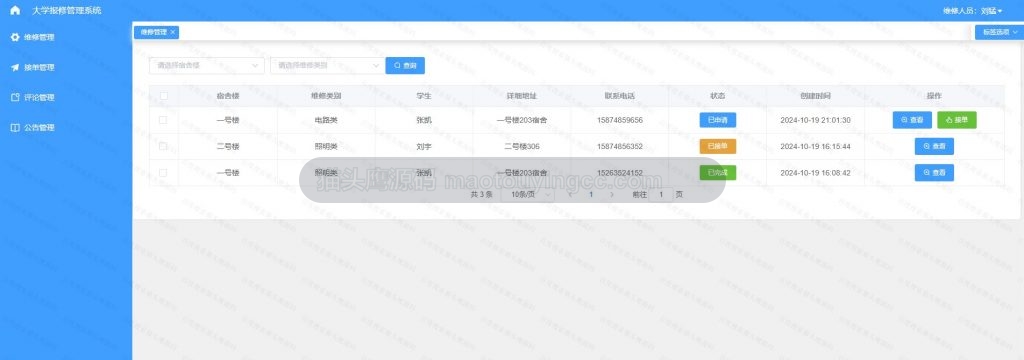The image size is (1024, 360).
Task: Open the 请选择维修类别 dropdown
Action: click(327, 65)
